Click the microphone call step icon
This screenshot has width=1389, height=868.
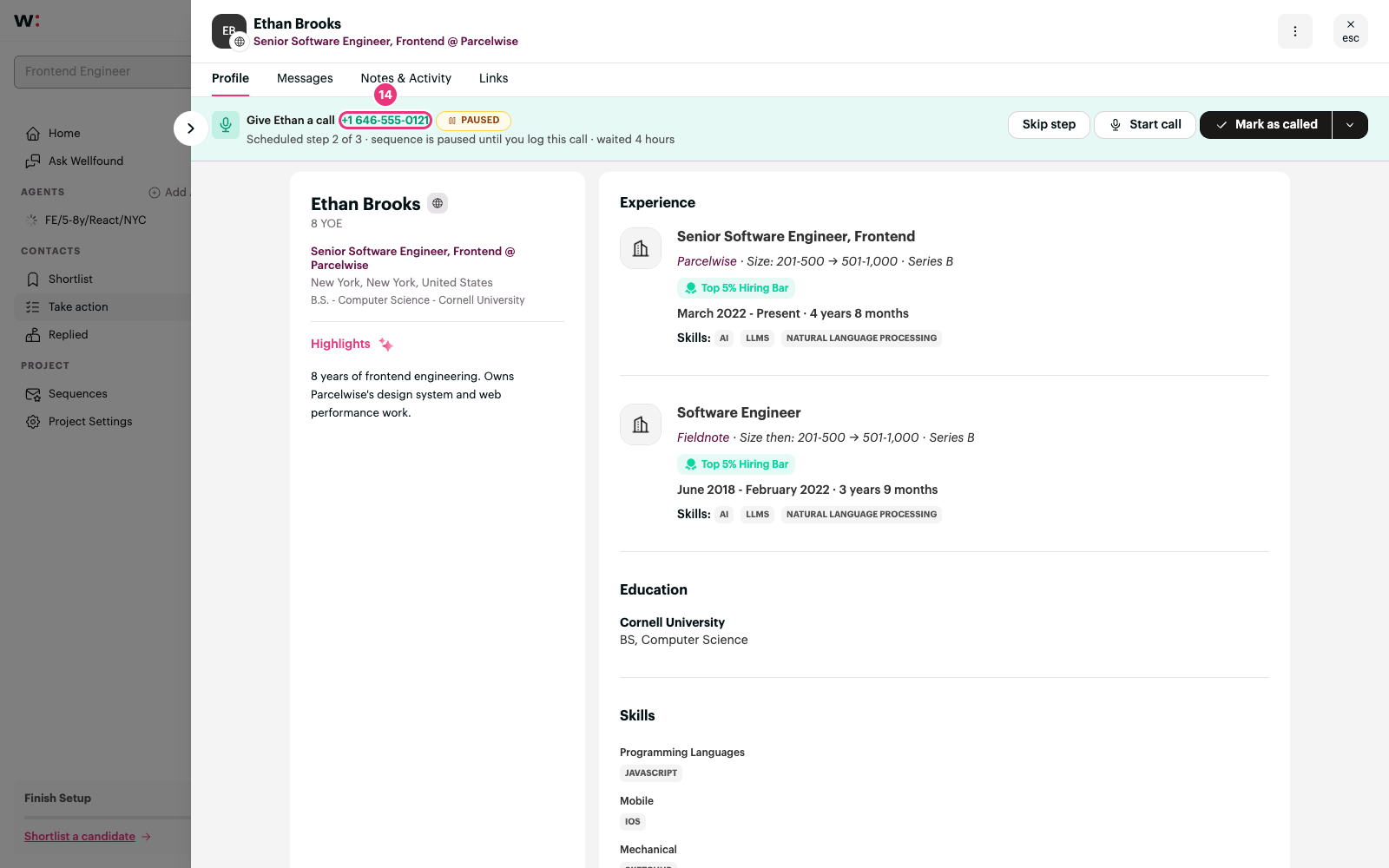(226, 125)
